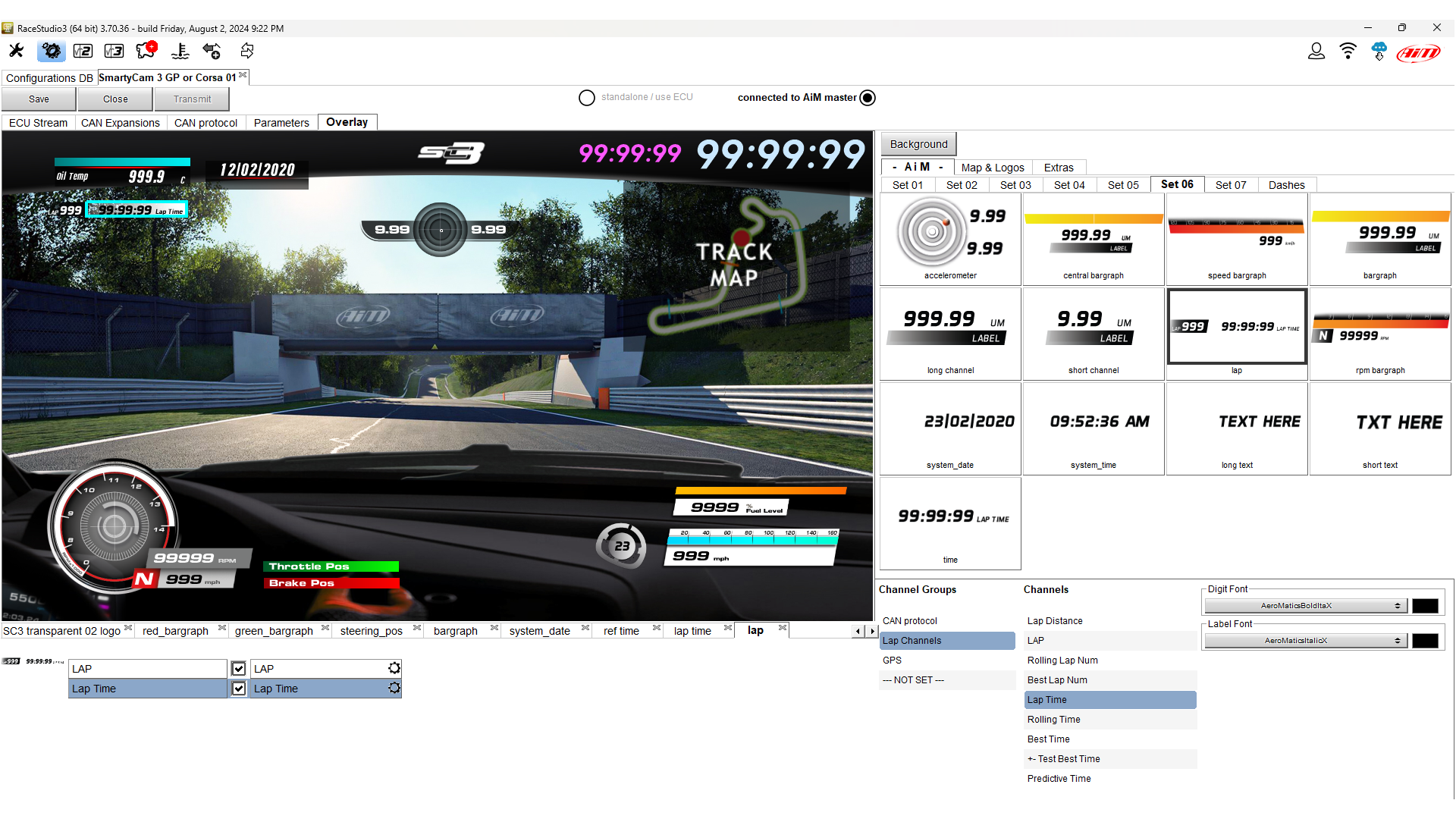This screenshot has height=819, width=1456.
Task: Toggle the LAP checkbox in the lap panel
Action: [x=238, y=668]
